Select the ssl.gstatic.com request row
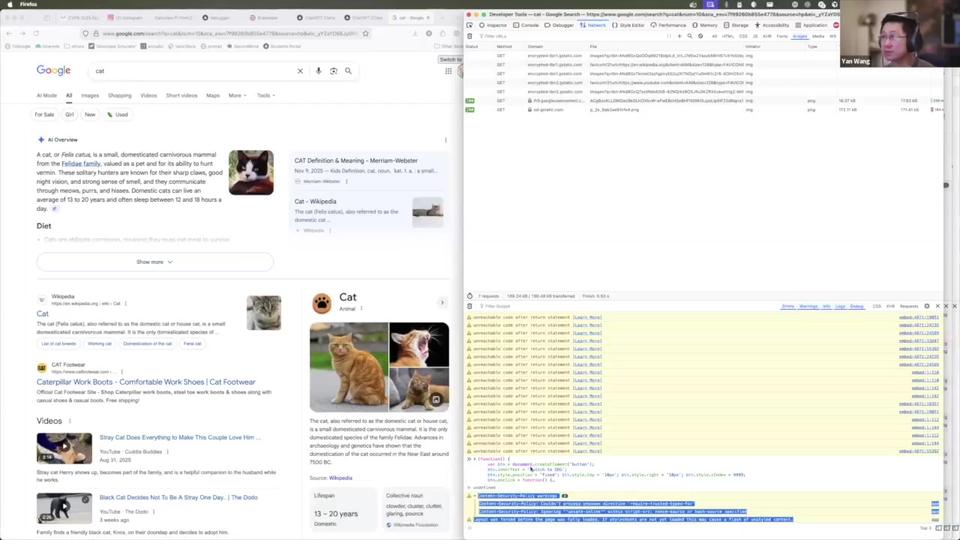The image size is (960, 540). [704, 110]
